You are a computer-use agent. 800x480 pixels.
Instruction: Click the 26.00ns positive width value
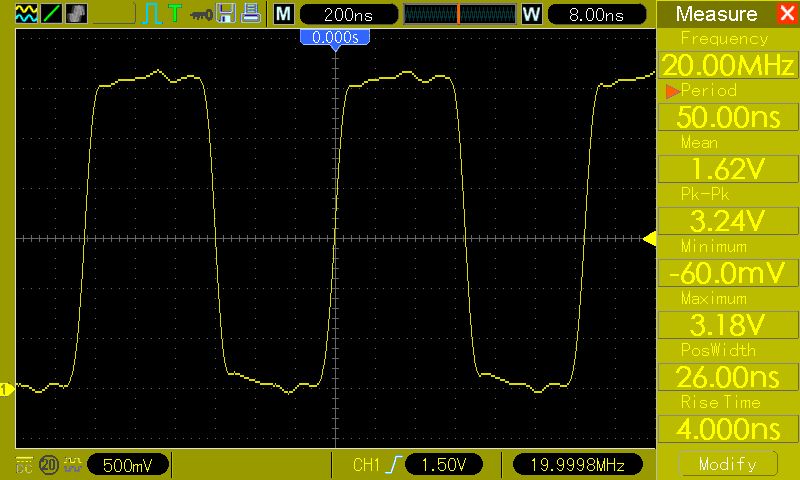[x=728, y=376]
